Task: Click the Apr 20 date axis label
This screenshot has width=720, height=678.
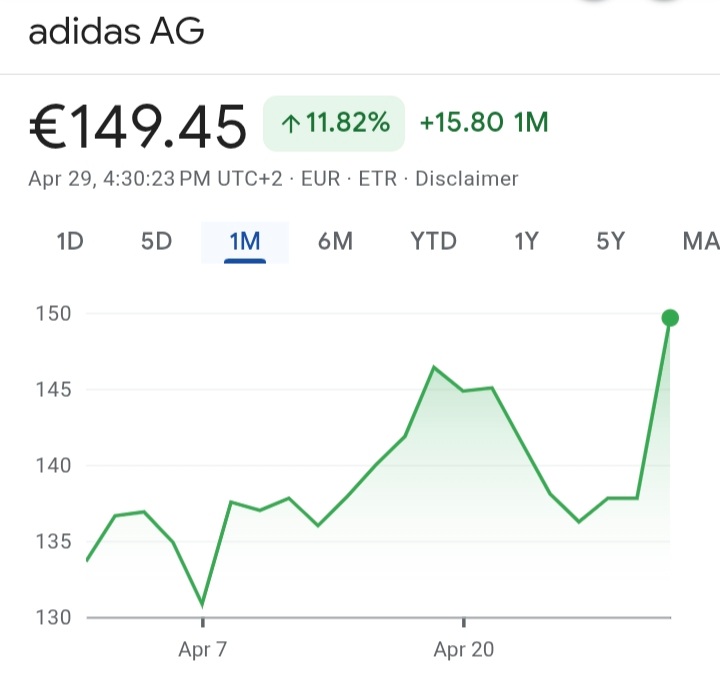Action: (464, 650)
